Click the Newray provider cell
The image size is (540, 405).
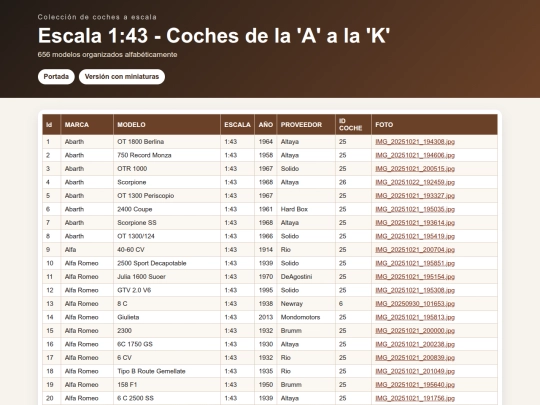(x=306, y=303)
